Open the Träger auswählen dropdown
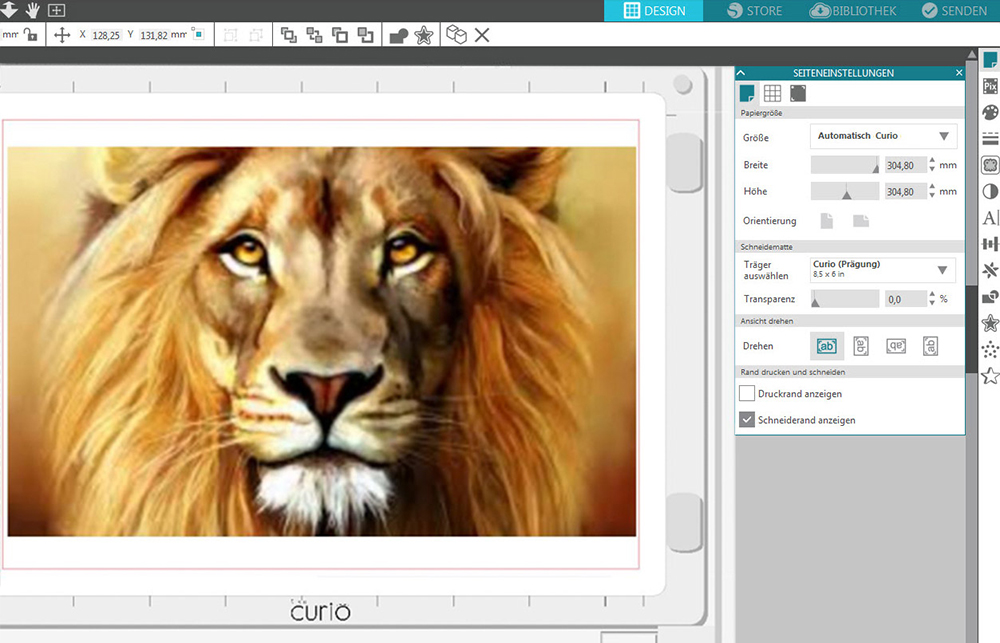Image resolution: width=1000 pixels, height=643 pixels. click(x=942, y=270)
